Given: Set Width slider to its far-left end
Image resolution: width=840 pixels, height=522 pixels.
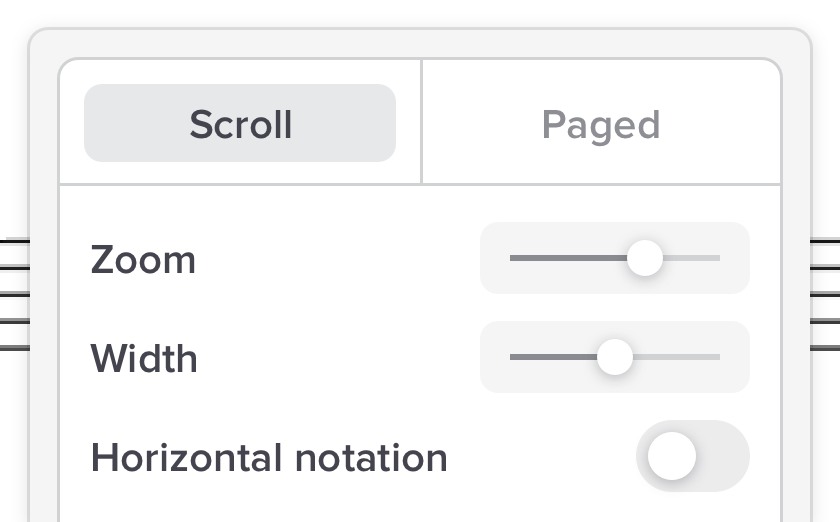Looking at the screenshot, I should pyautogui.click(x=512, y=357).
